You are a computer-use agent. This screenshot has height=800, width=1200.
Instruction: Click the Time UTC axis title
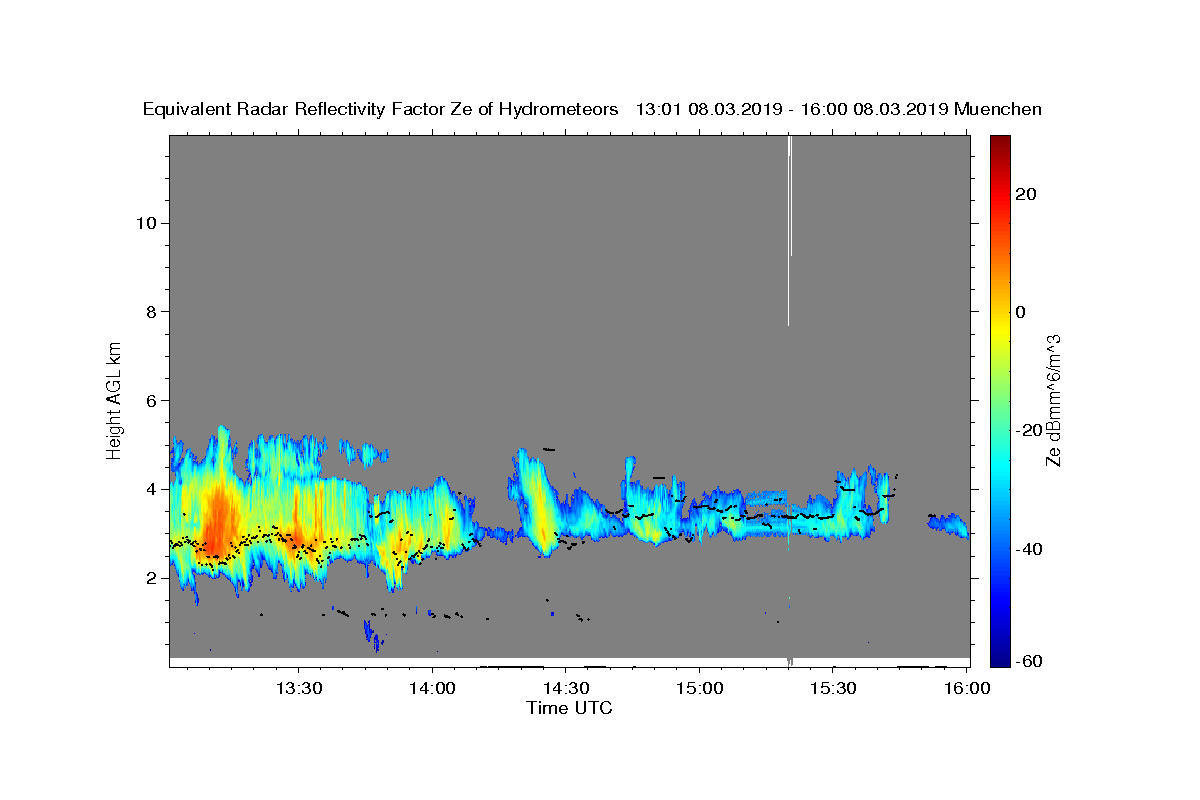coord(569,709)
